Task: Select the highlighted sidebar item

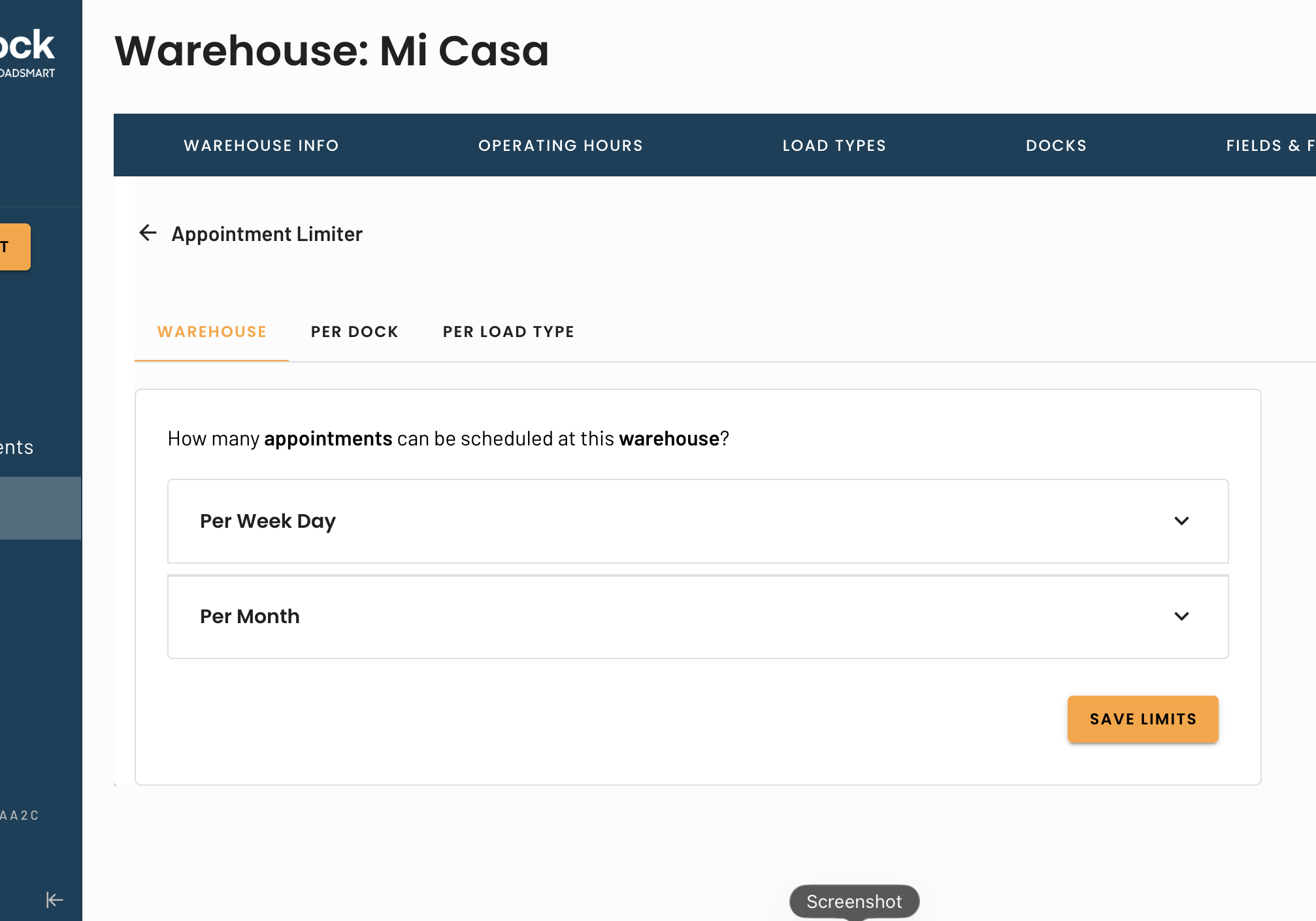Action: pos(41,508)
